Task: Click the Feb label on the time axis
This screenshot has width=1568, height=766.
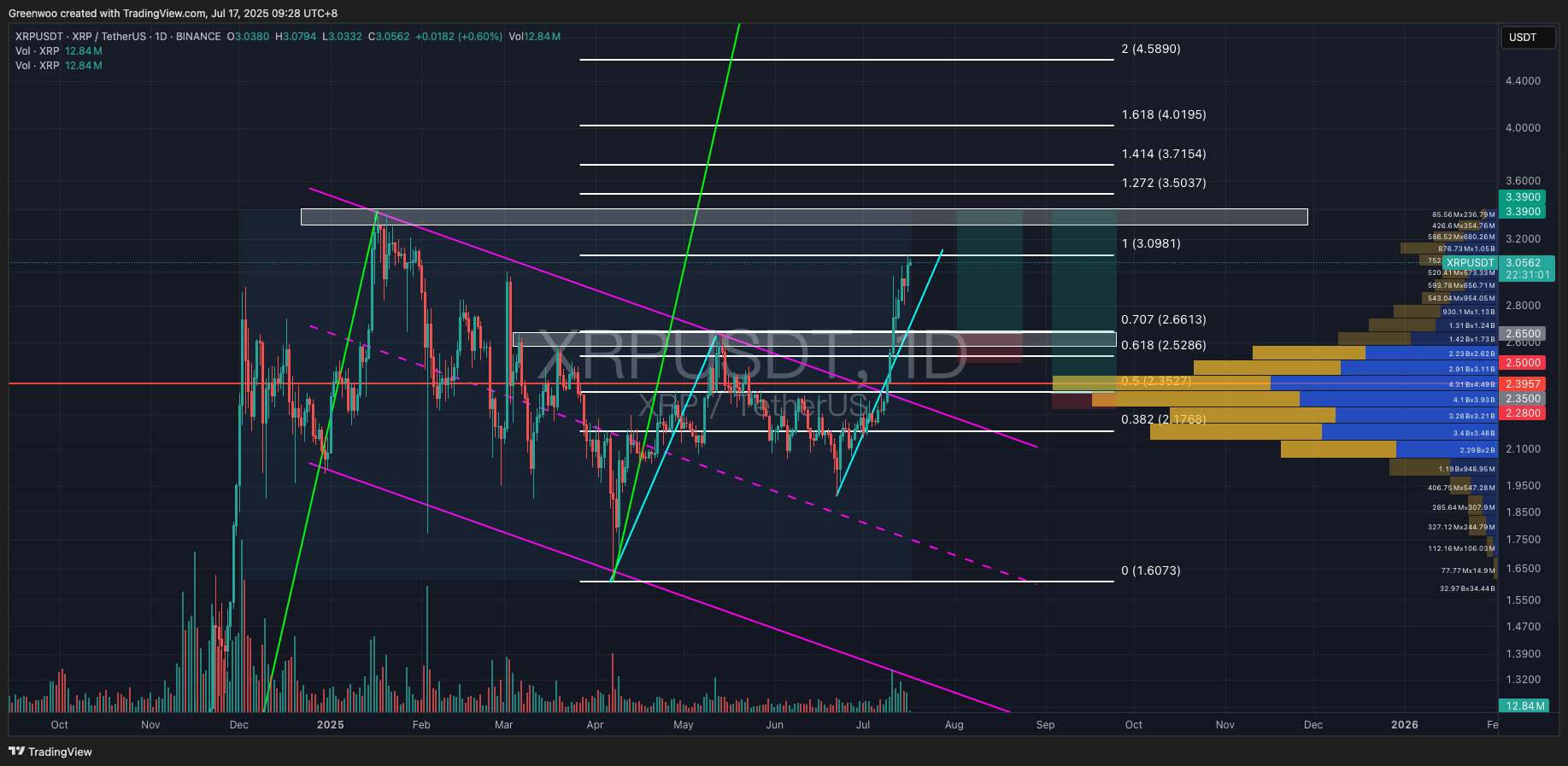Action: click(x=421, y=725)
